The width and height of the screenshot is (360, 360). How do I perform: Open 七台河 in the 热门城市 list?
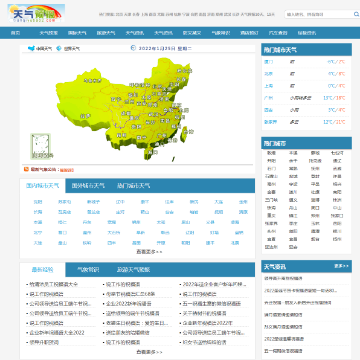point(337,153)
